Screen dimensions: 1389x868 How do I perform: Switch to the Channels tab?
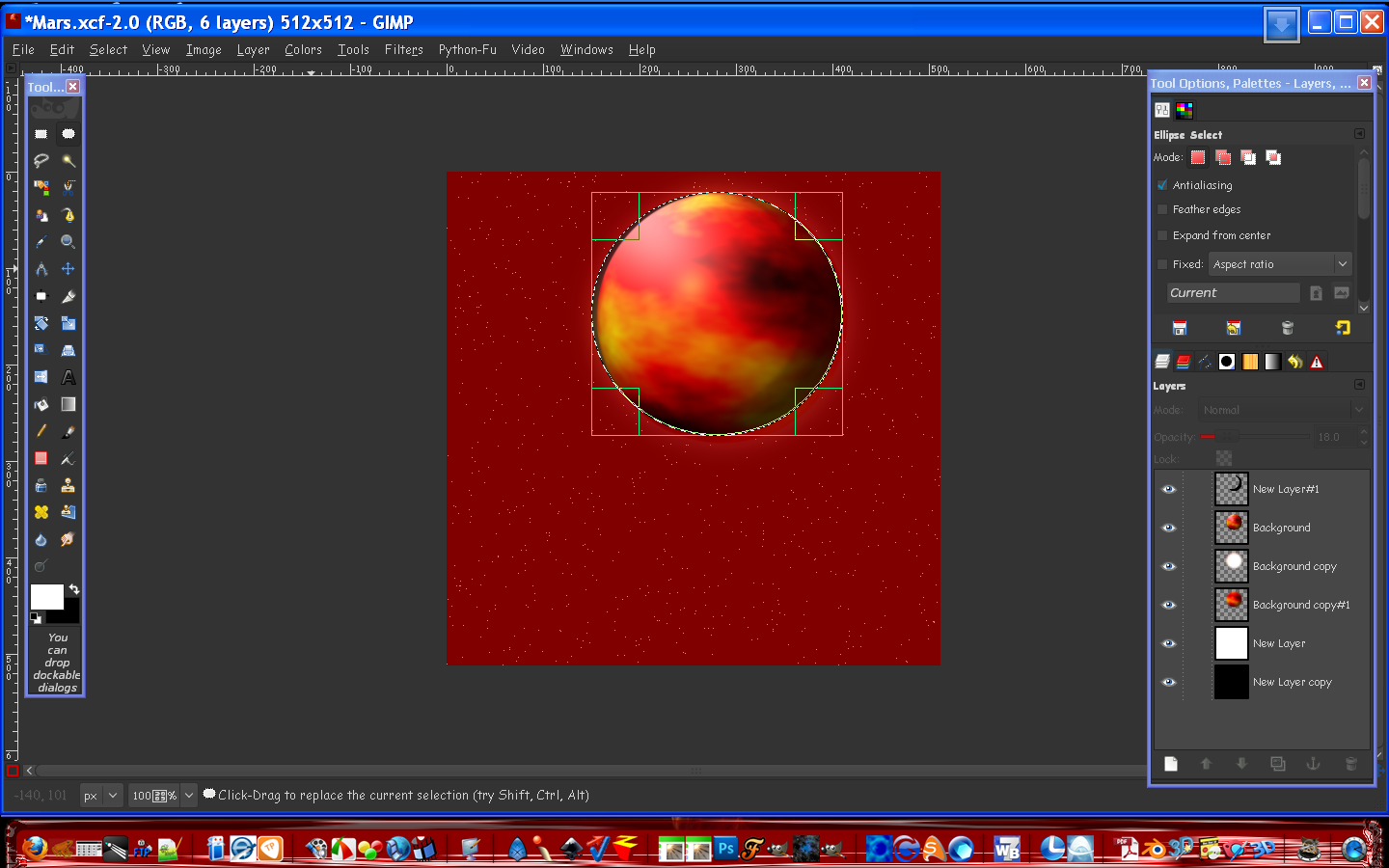coord(1184,362)
